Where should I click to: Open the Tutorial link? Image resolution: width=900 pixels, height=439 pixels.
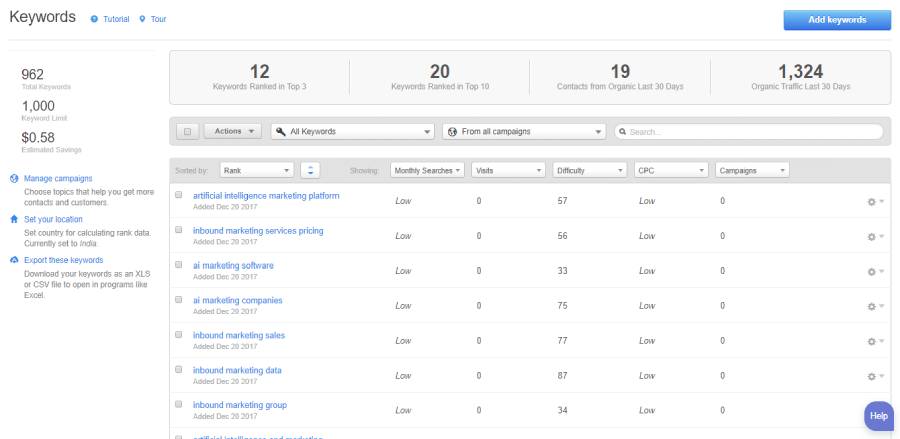point(117,19)
